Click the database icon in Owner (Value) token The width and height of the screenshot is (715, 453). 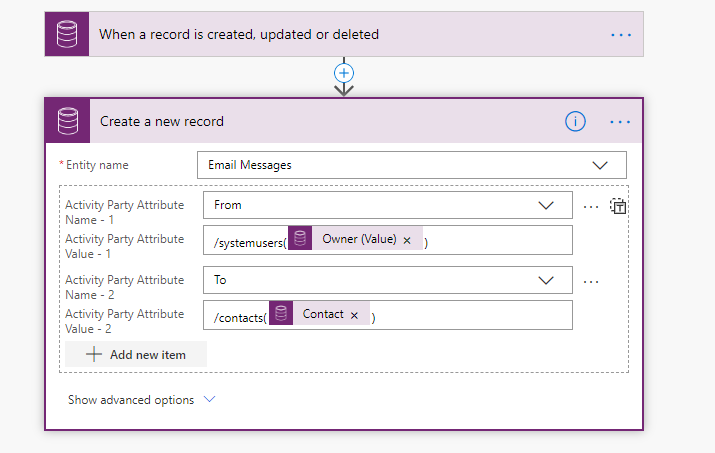(301, 240)
